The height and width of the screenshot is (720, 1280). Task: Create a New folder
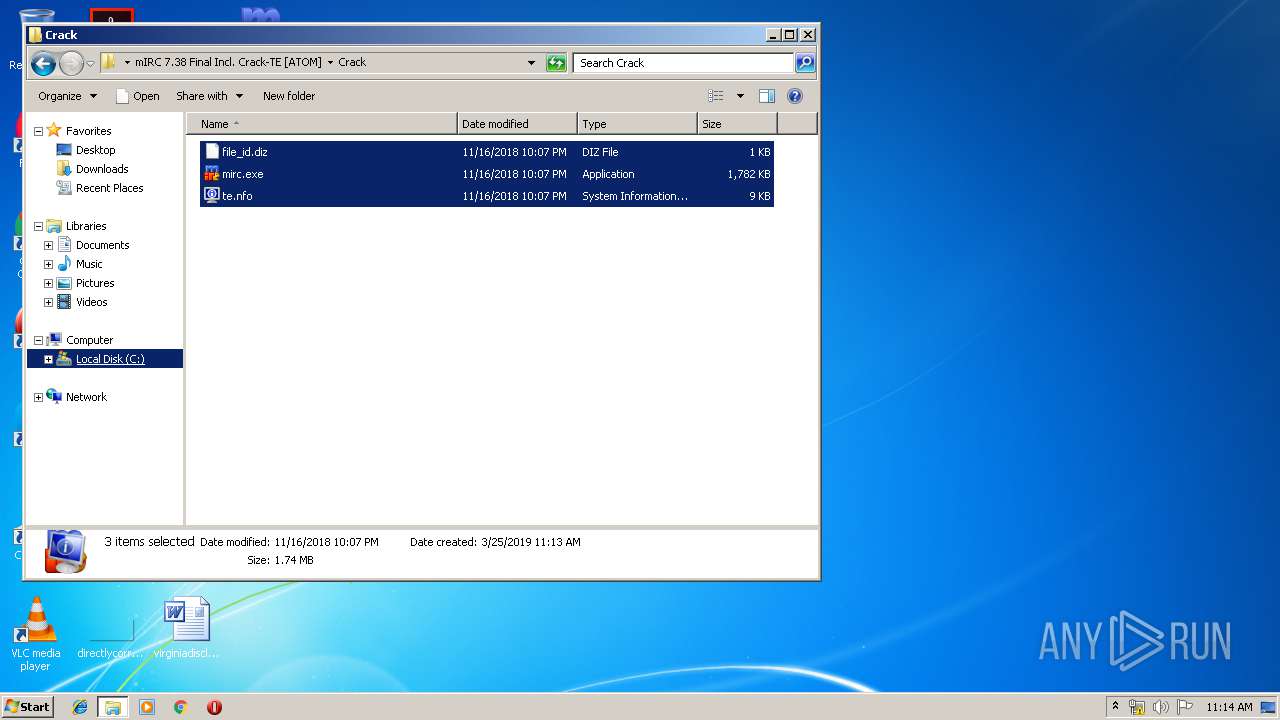click(x=289, y=96)
